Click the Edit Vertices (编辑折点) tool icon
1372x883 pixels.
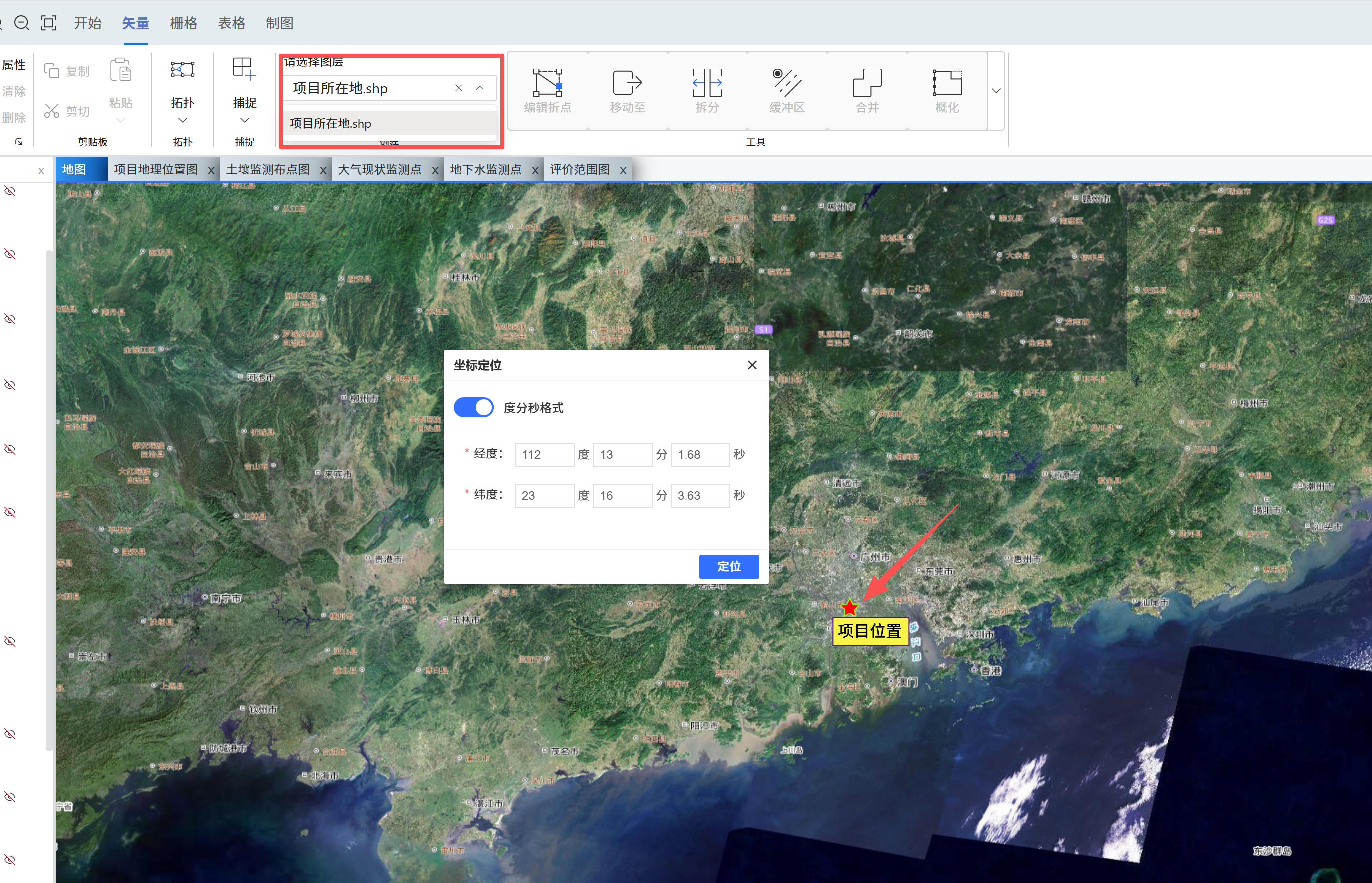[547, 84]
